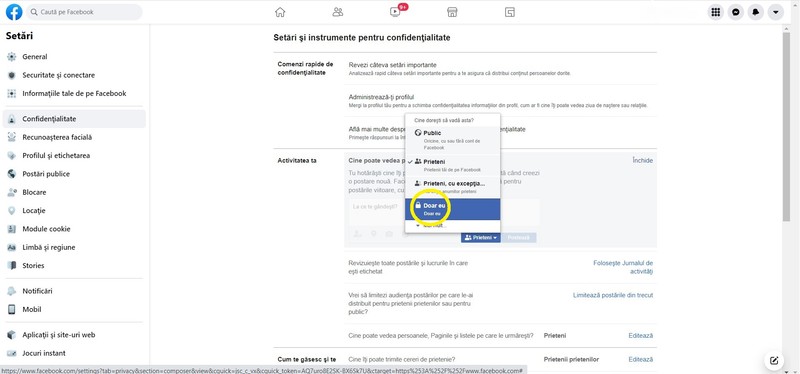Click the Securitate shield icon

pyautogui.click(x=12, y=75)
